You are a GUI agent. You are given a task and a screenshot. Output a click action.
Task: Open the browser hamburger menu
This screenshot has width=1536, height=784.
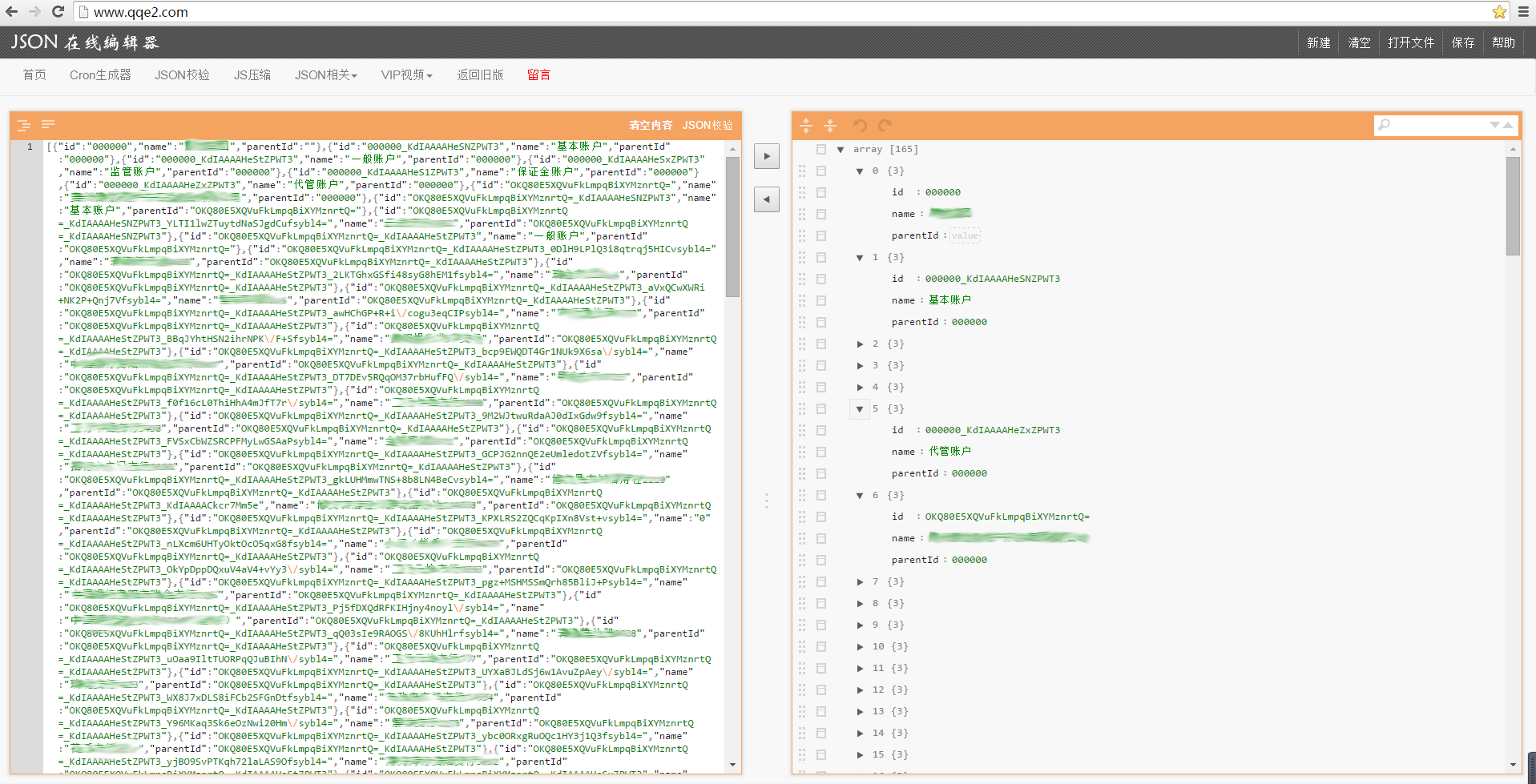tap(1523, 12)
